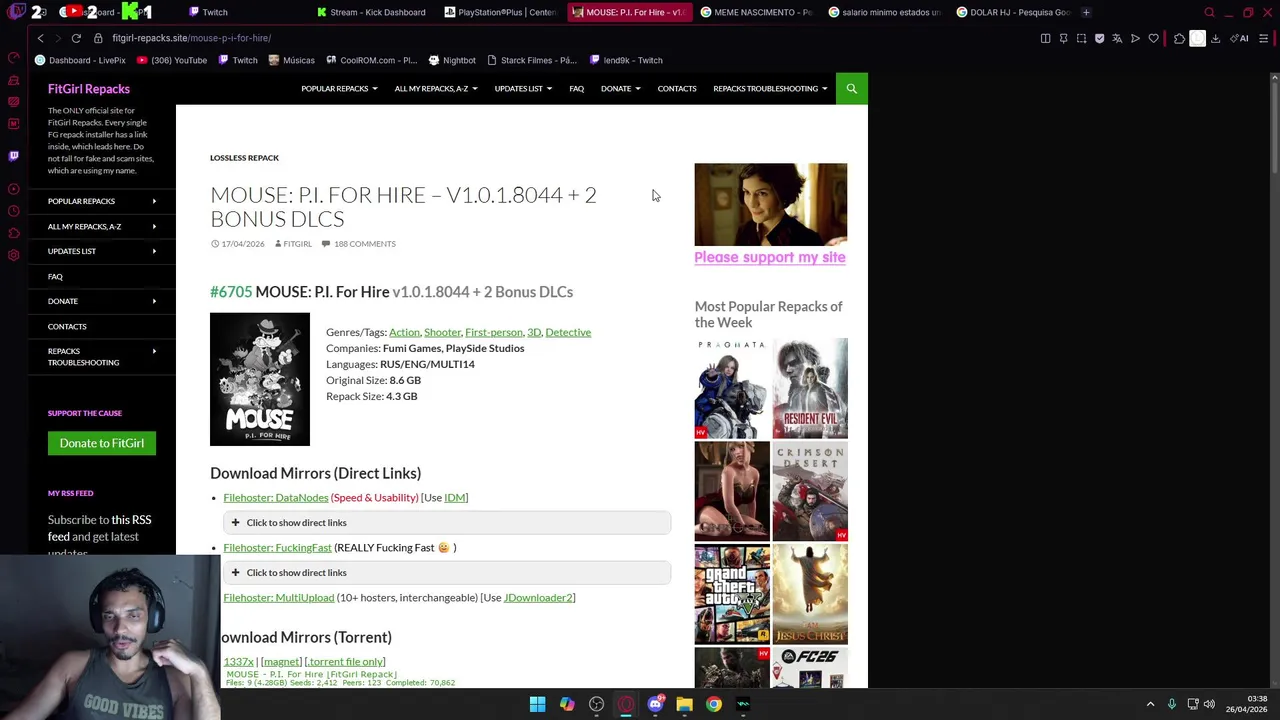Open a new browser tab with plus
The image size is (1280, 720).
(1086, 12)
